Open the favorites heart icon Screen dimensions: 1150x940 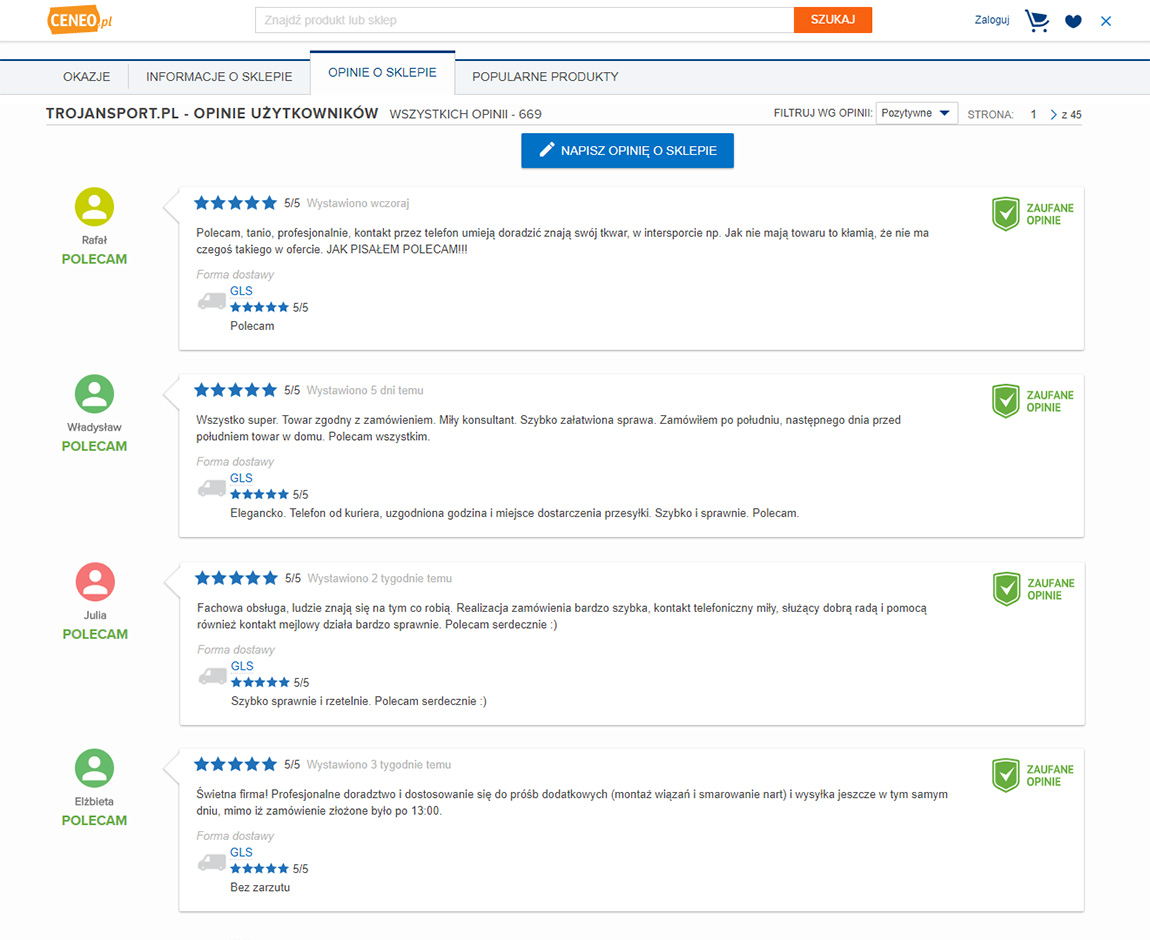pos(1073,21)
